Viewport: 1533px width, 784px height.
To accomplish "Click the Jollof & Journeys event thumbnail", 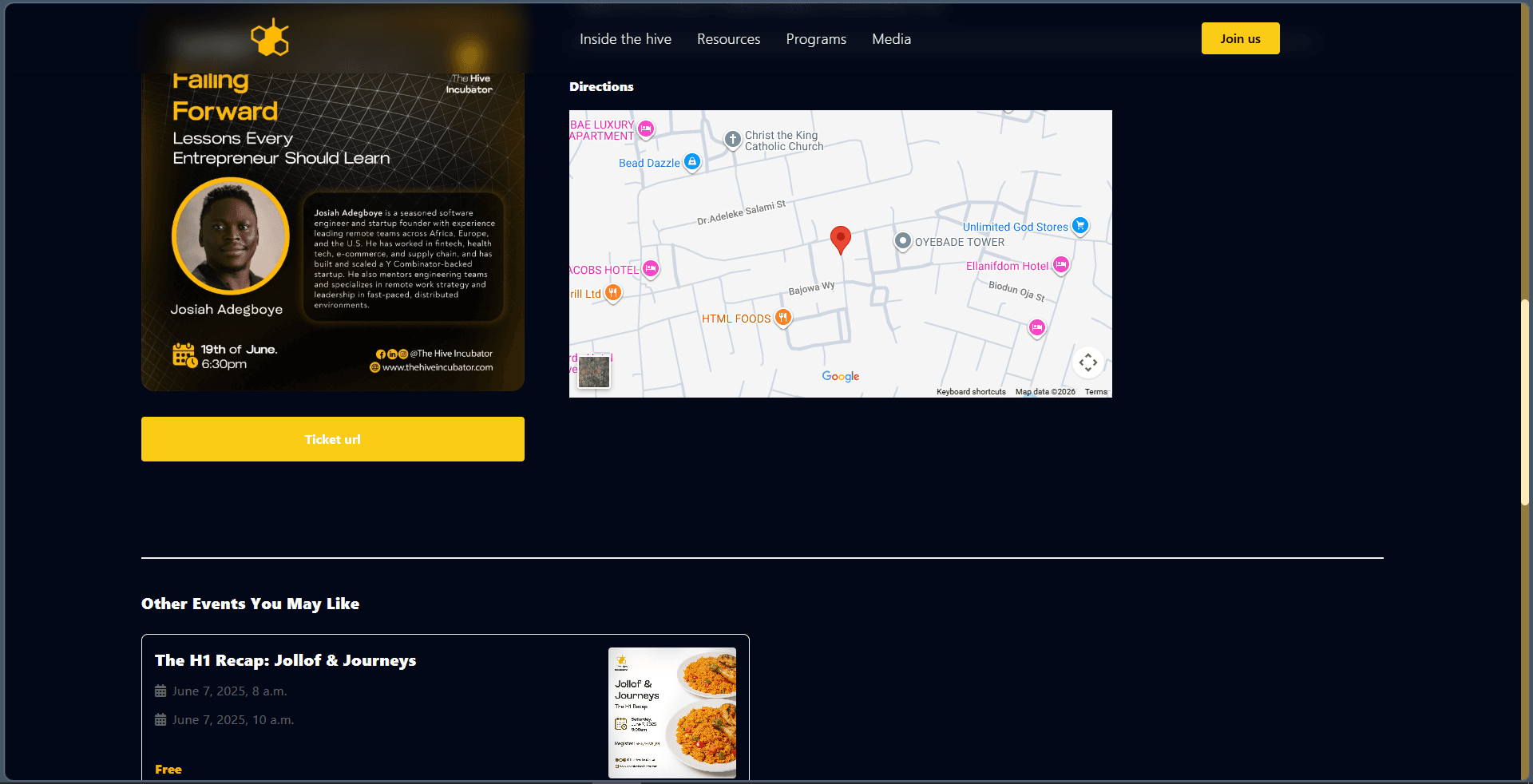I will pos(672,713).
